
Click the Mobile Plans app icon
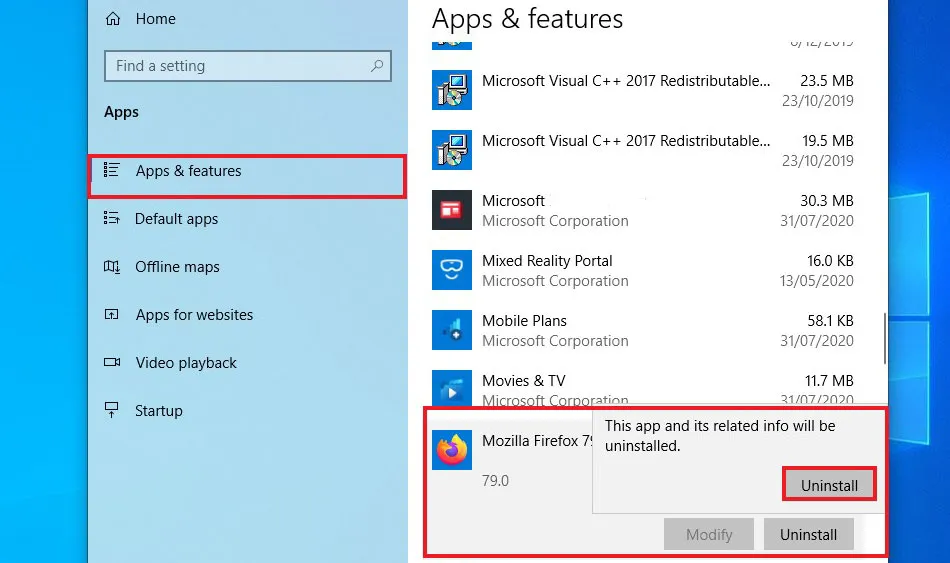pos(452,330)
